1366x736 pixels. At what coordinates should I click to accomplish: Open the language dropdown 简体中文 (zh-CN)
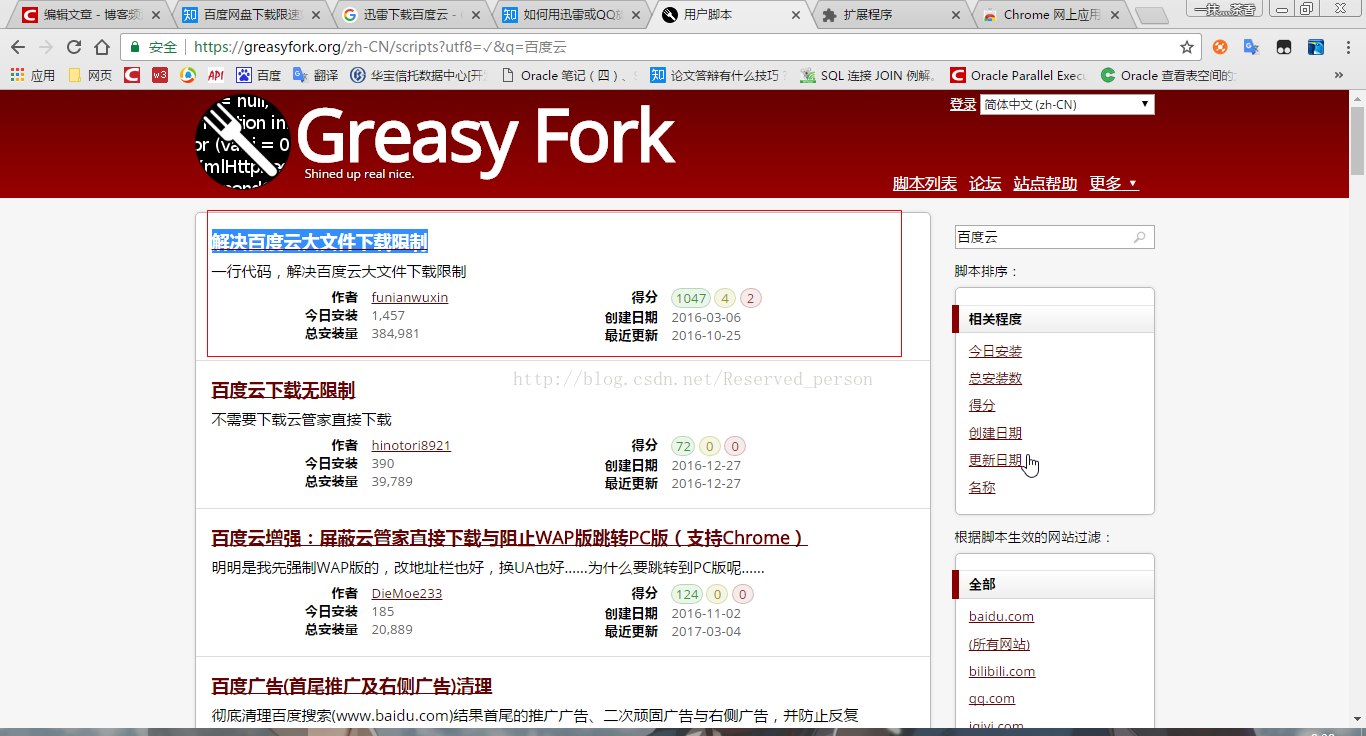[1067, 104]
